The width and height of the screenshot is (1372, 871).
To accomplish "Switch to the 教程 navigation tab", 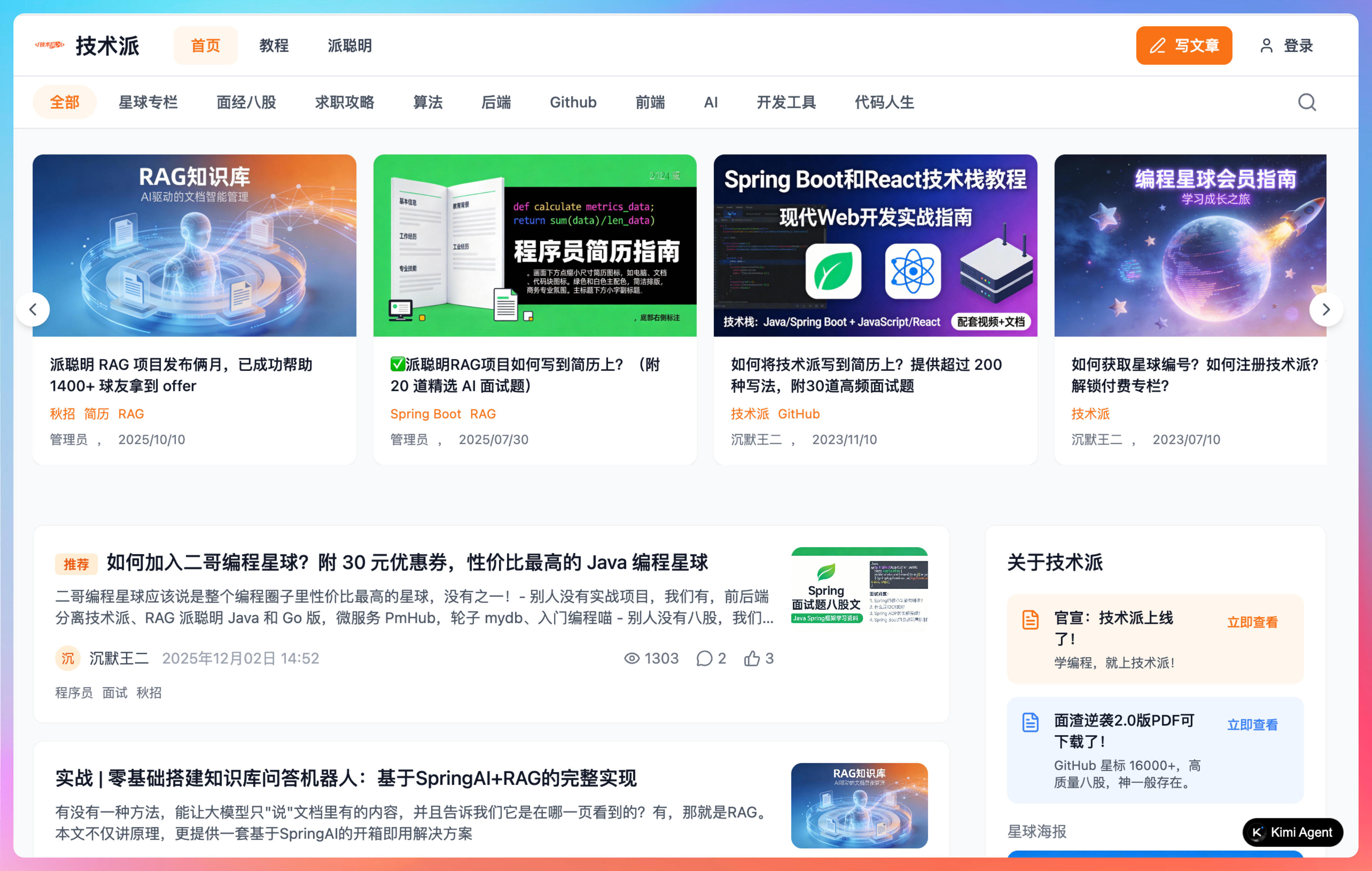I will point(274,46).
